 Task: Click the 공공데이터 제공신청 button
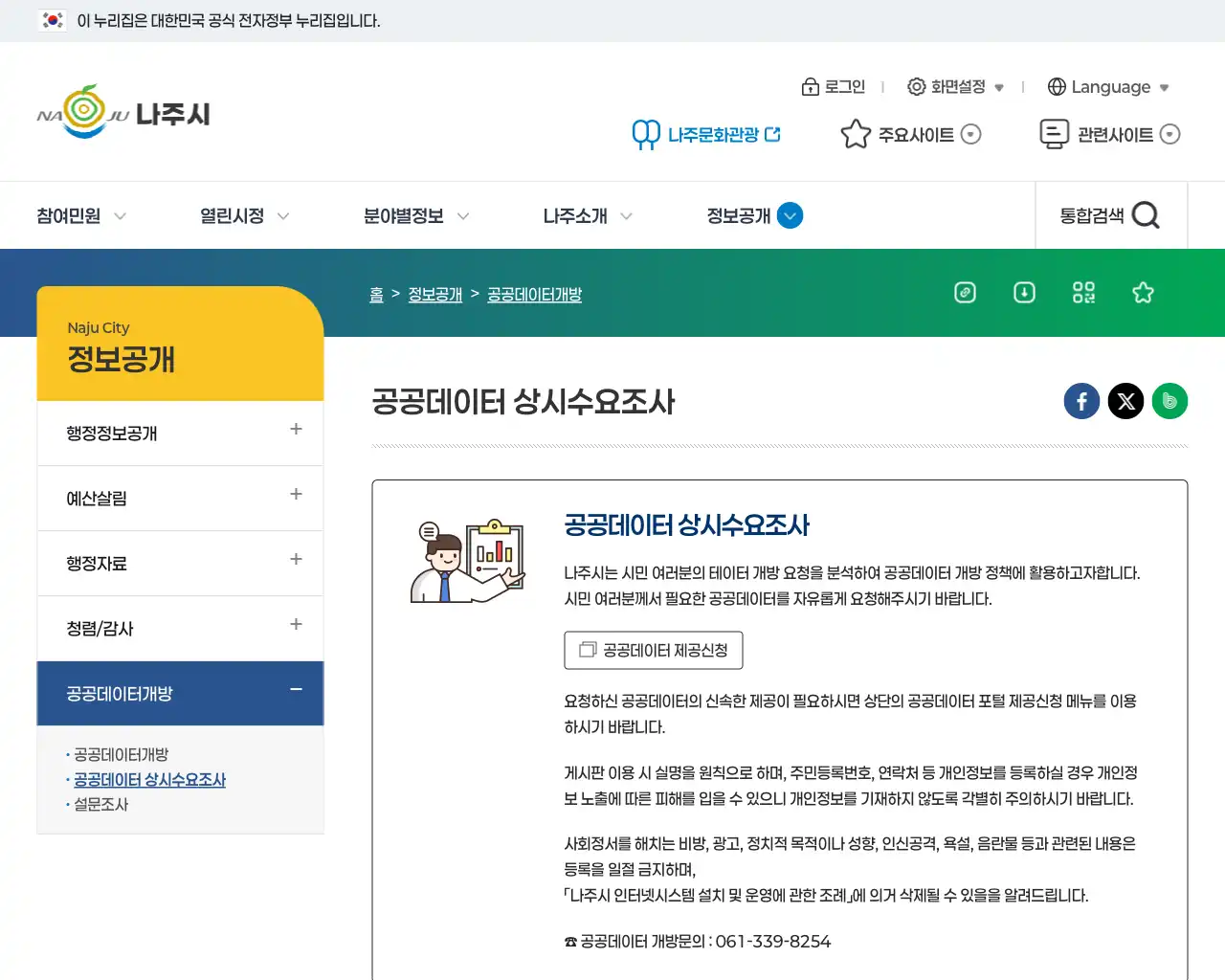click(x=653, y=650)
